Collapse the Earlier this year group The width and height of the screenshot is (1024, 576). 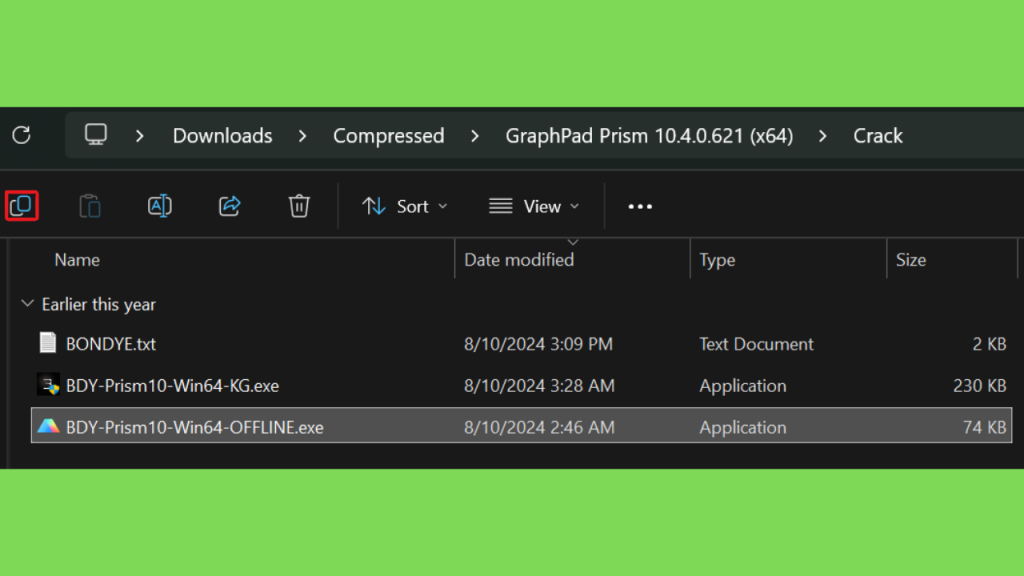tap(27, 304)
